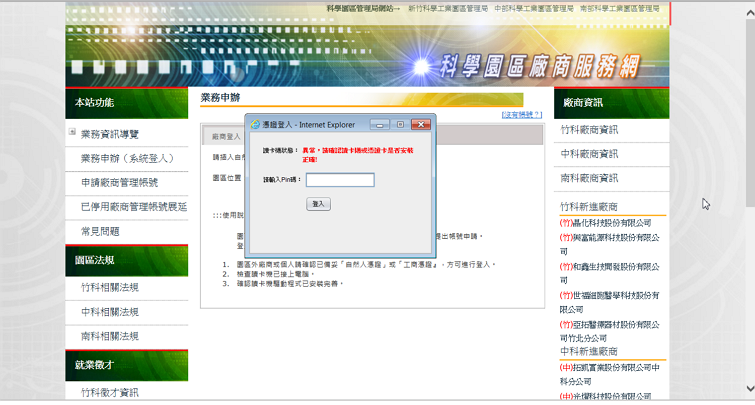Minimize the 憑證登入 dialog window
This screenshot has height=405, width=755.
pyautogui.click(x=379, y=125)
